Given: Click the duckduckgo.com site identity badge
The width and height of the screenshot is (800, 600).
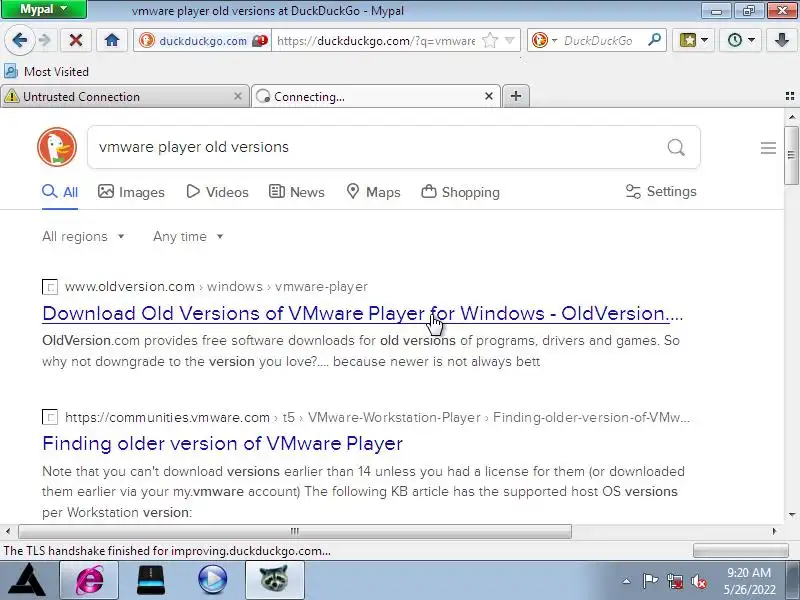Looking at the screenshot, I should 203,40.
